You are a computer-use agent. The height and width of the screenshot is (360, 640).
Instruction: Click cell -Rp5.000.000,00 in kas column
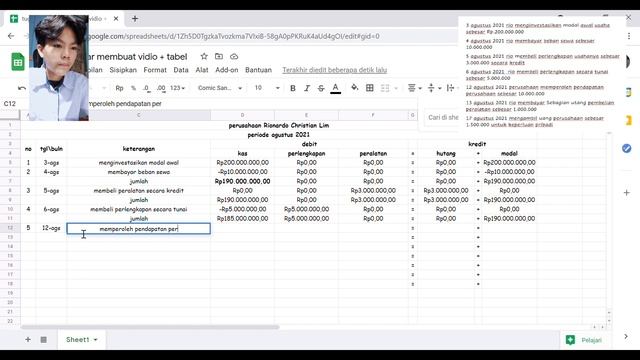[242, 209]
